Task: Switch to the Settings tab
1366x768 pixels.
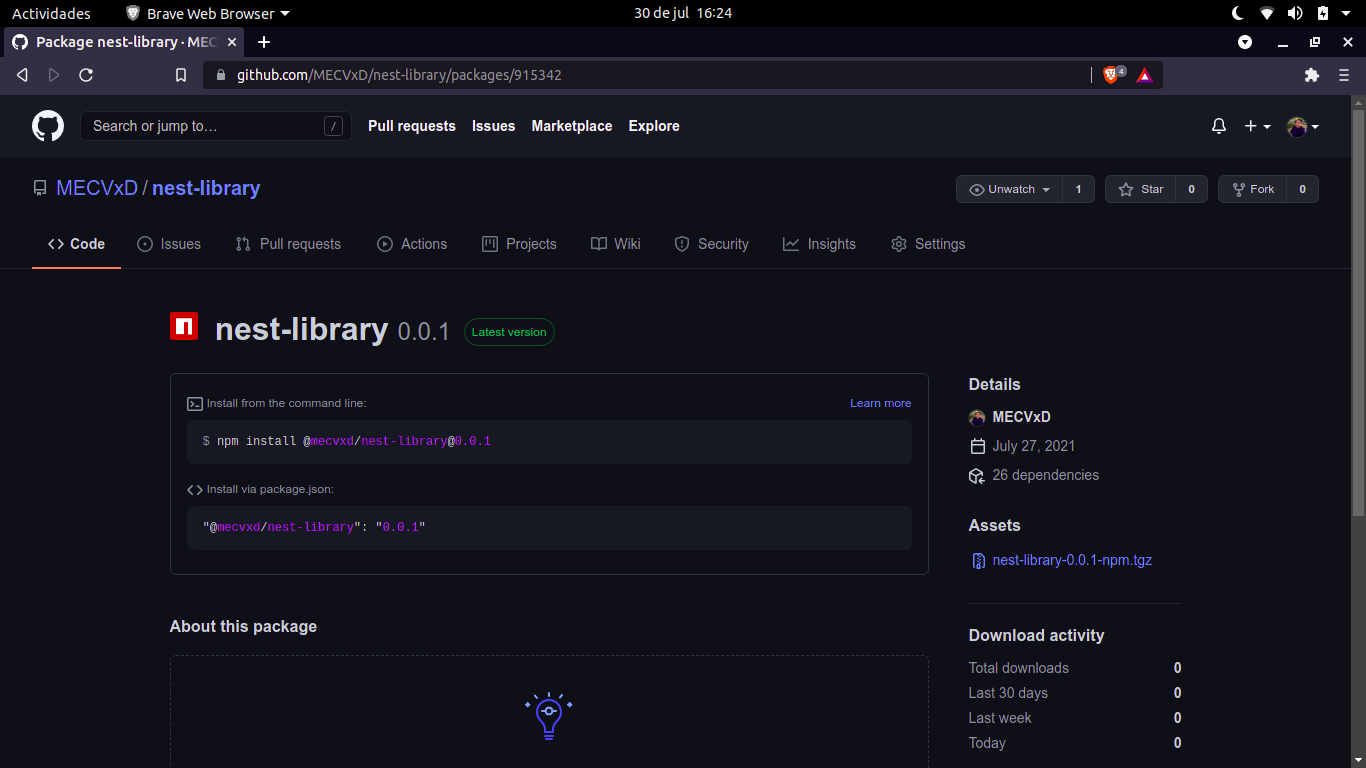Action: [x=928, y=244]
